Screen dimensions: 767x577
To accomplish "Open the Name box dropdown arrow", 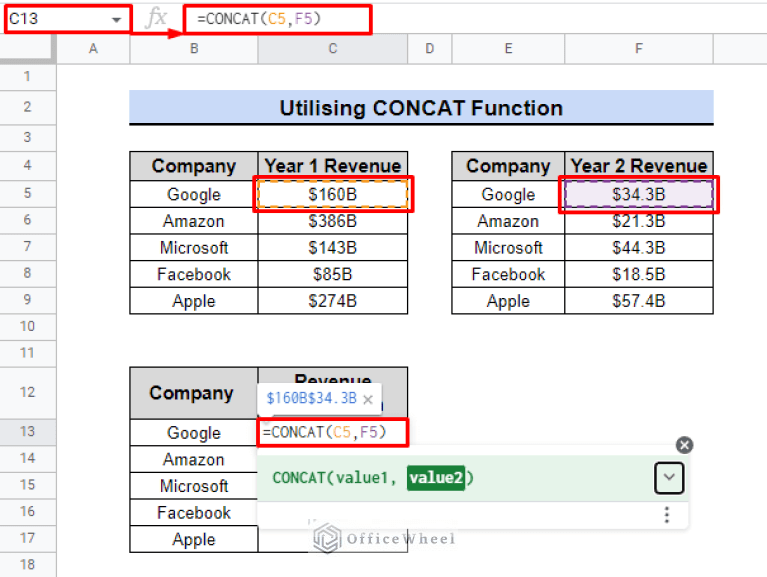I will pyautogui.click(x=116, y=20).
